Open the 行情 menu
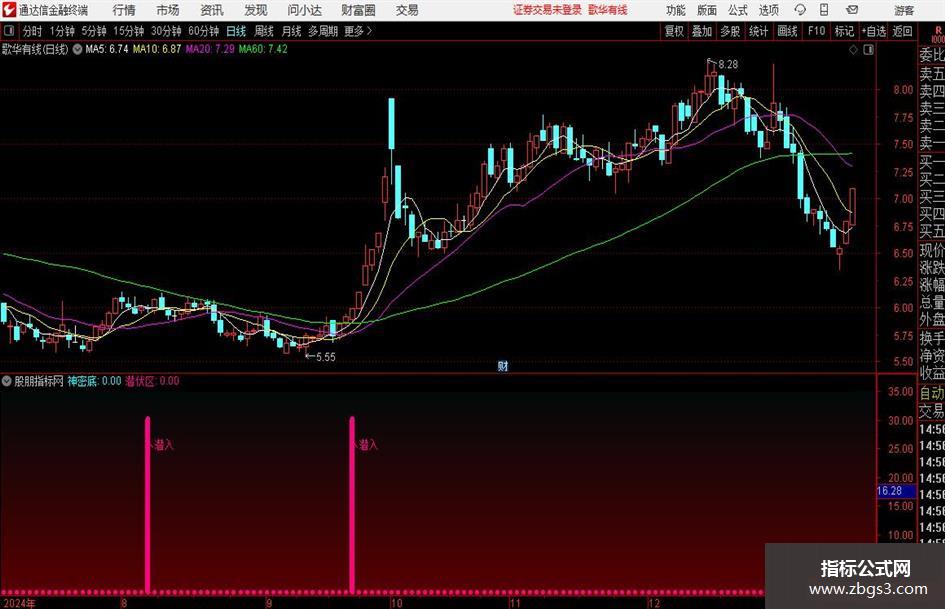The image size is (945, 609). 124,10
